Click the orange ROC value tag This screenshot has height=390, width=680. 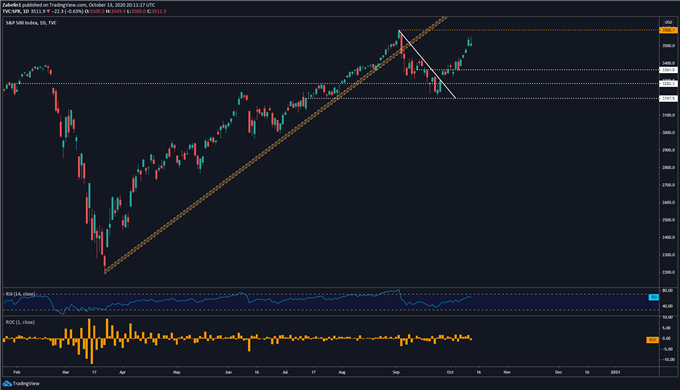click(x=653, y=340)
